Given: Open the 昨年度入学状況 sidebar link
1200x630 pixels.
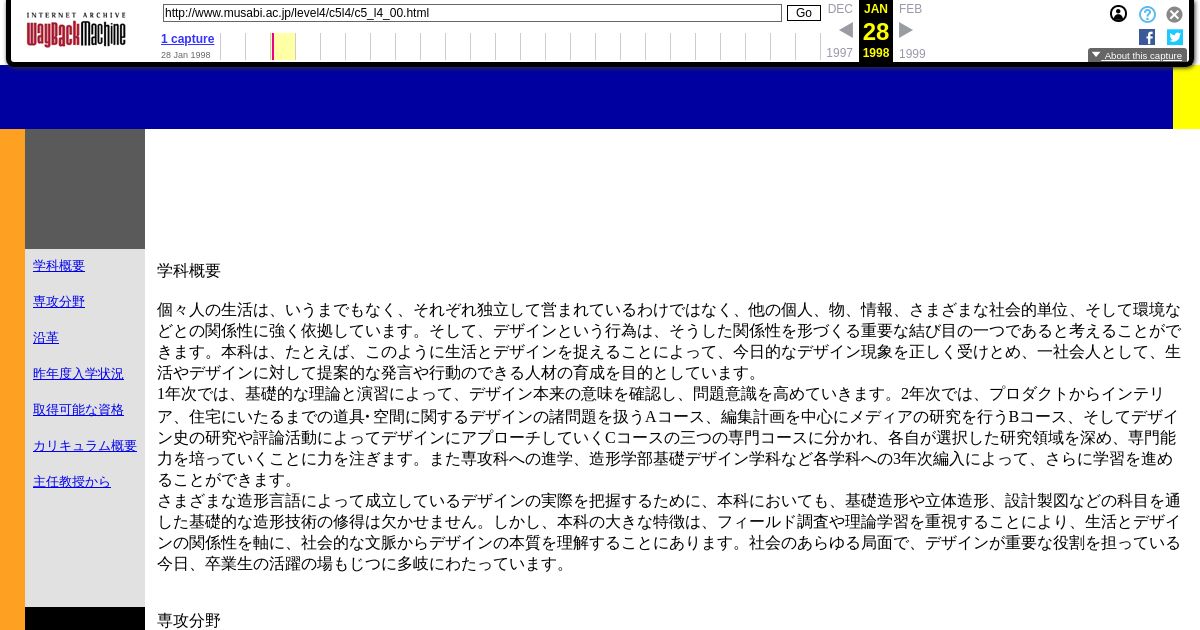Looking at the screenshot, I should (78, 374).
